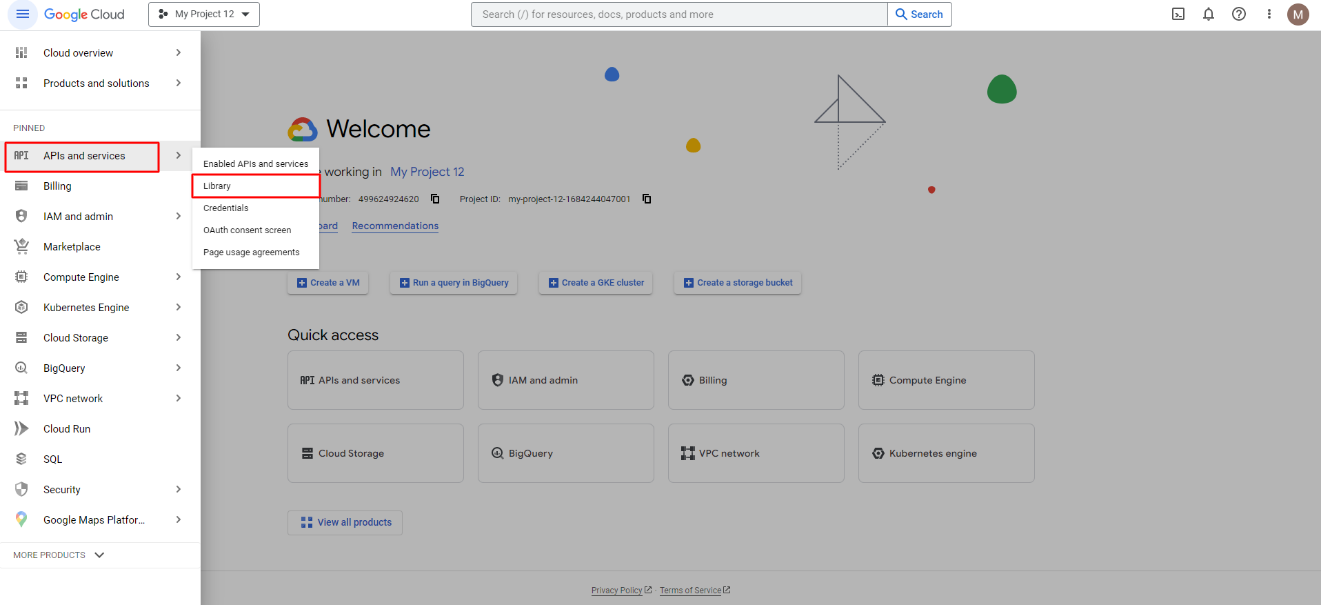Open the hamburger navigation menu
This screenshot has height=605, width=1321.
[22, 14]
